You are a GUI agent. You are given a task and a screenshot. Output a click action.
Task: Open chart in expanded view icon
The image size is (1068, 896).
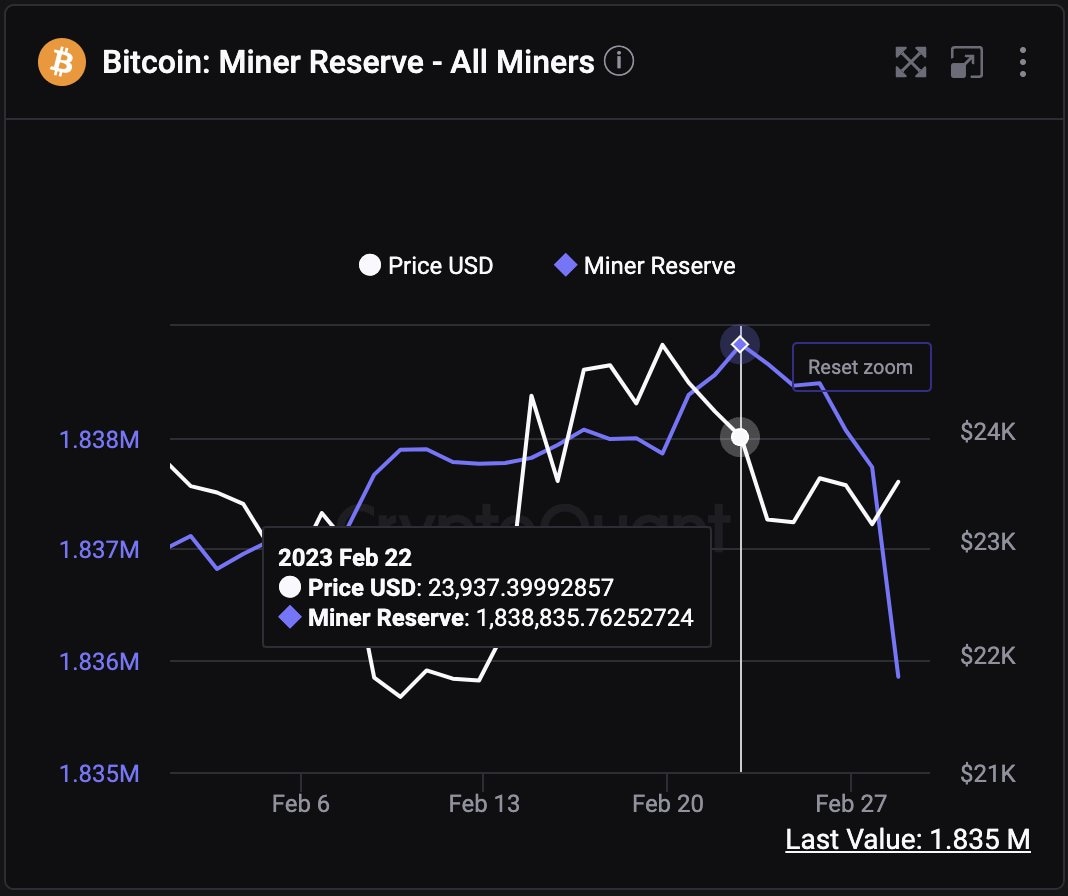[967, 62]
